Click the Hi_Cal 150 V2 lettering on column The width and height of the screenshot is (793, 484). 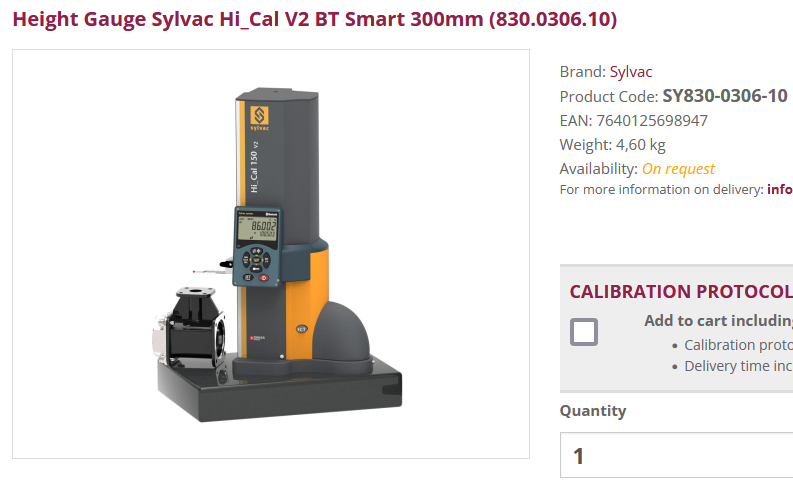(255, 167)
